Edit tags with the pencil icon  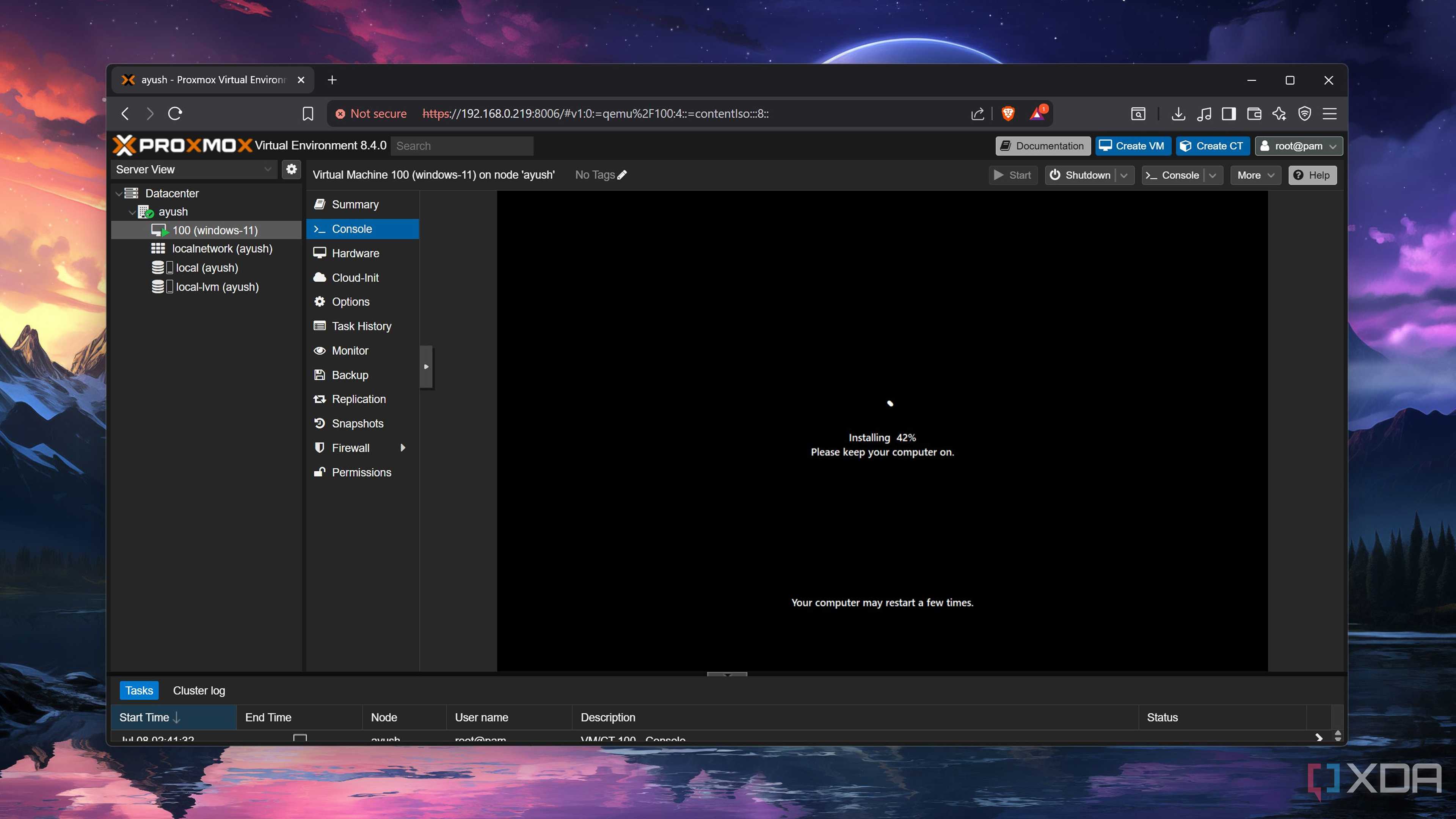[x=622, y=175]
